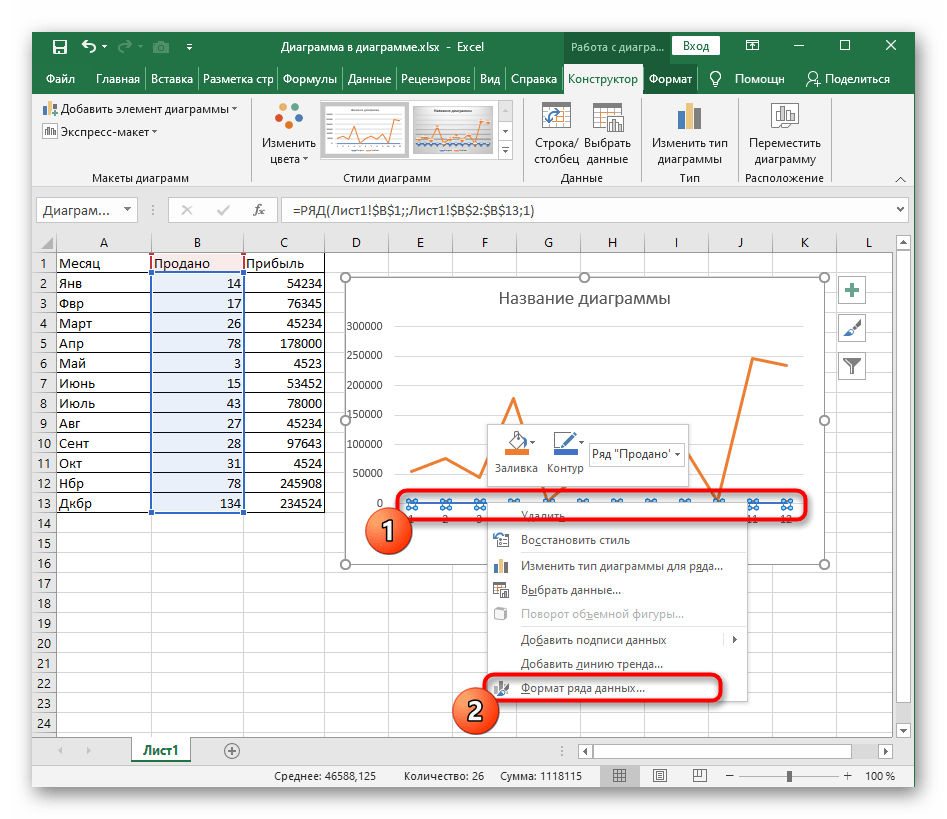This screenshot has height=819, width=947.
Task: Select the second gray chart style thumbnail
Action: (x=452, y=130)
